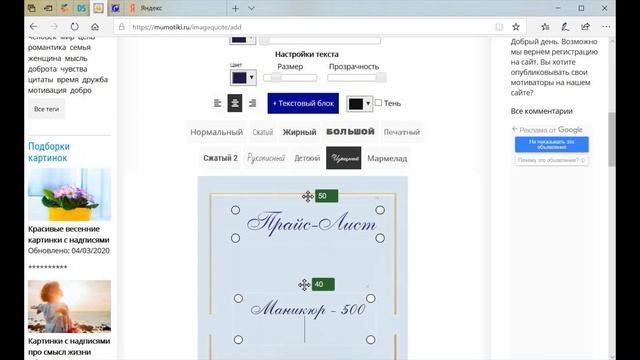The width and height of the screenshot is (640, 360).
Task: Click bottom-right resize handle of Прайс-Лист block
Action: click(x=380, y=238)
